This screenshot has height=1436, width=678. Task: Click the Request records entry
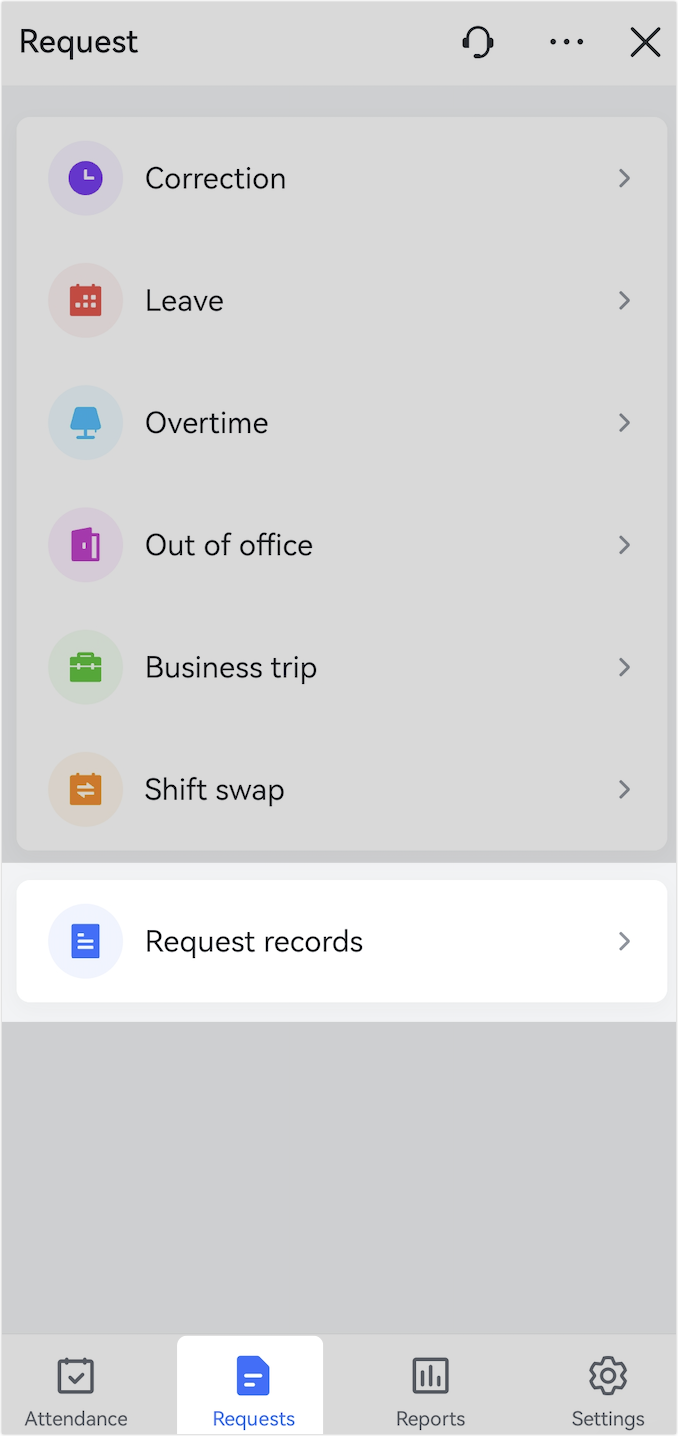click(x=340, y=941)
